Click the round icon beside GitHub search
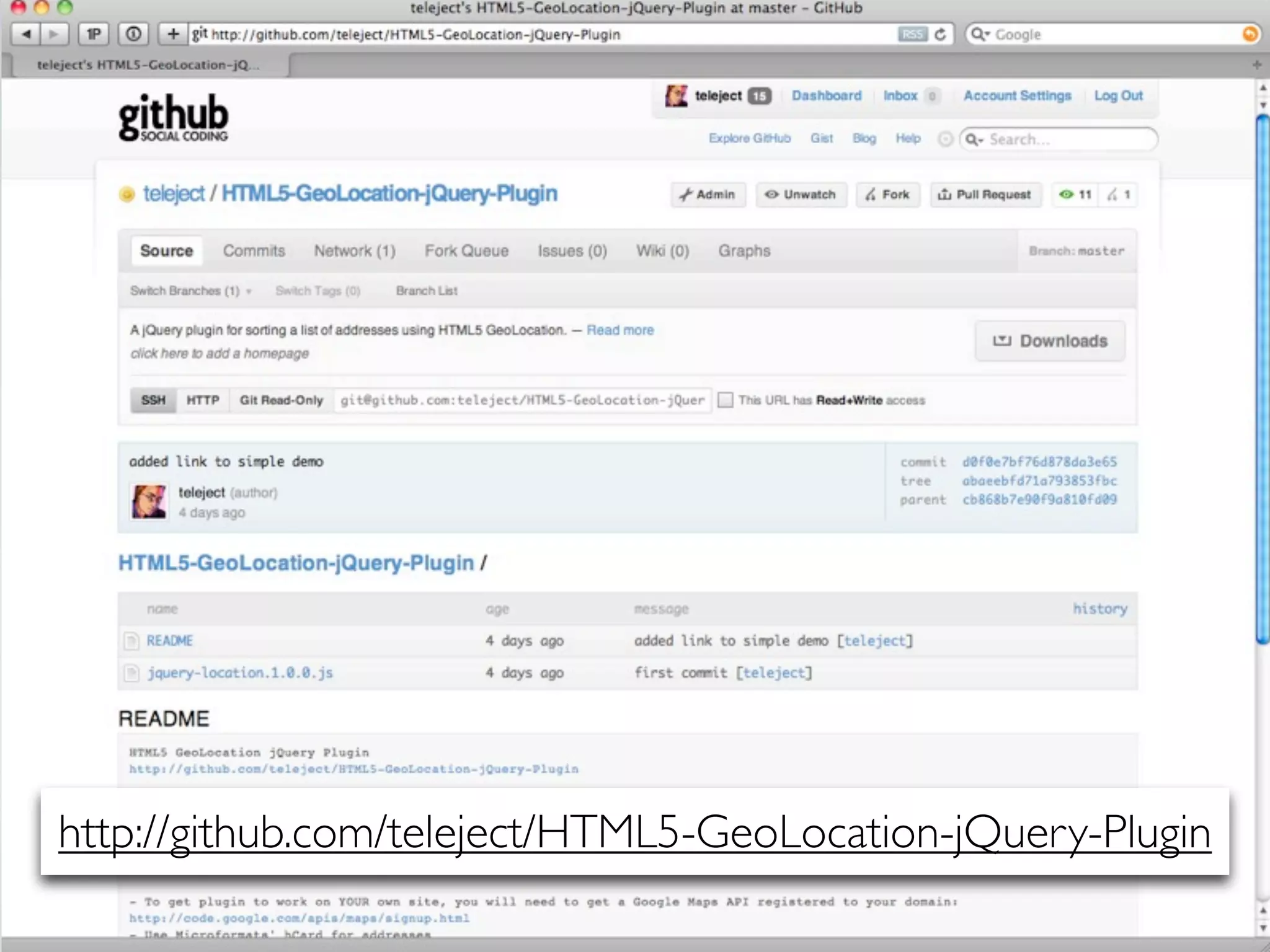Image resolution: width=1270 pixels, height=952 pixels. coord(945,139)
